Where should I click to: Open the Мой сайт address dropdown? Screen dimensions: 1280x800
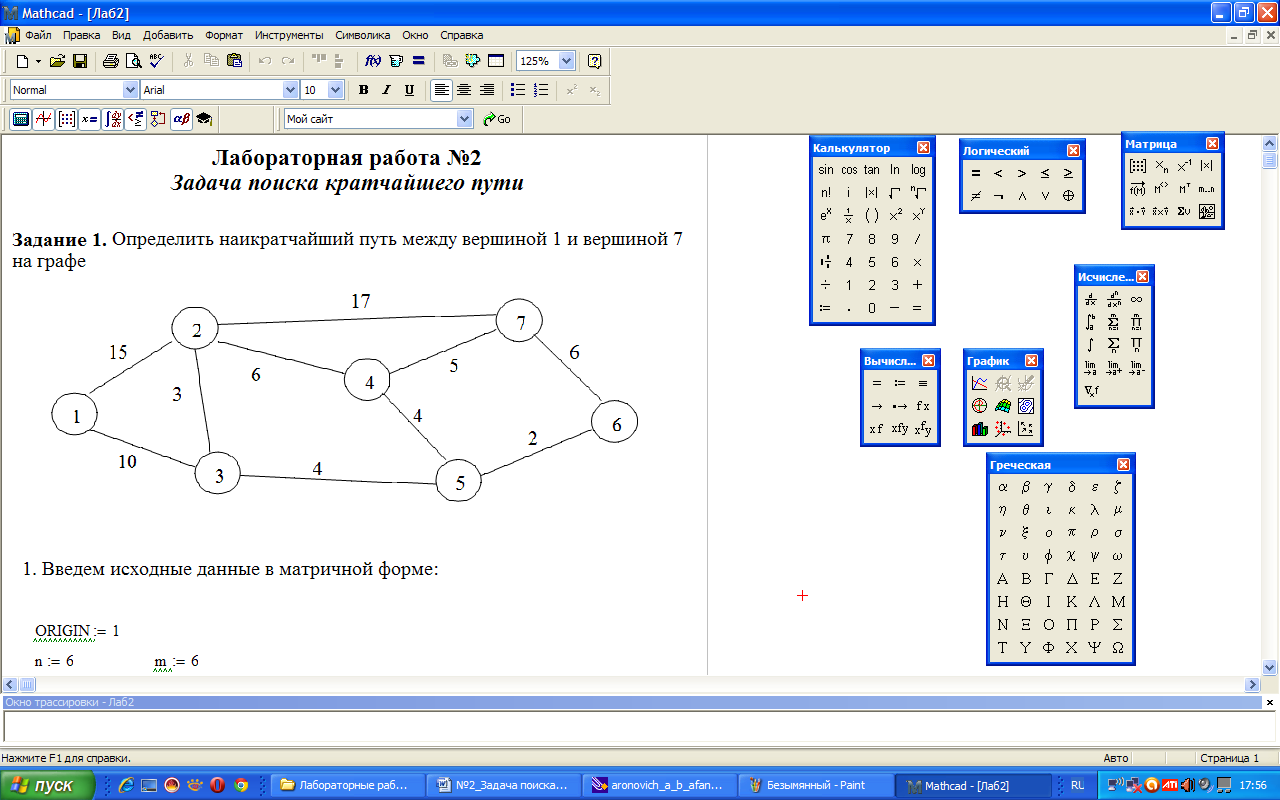click(x=465, y=119)
